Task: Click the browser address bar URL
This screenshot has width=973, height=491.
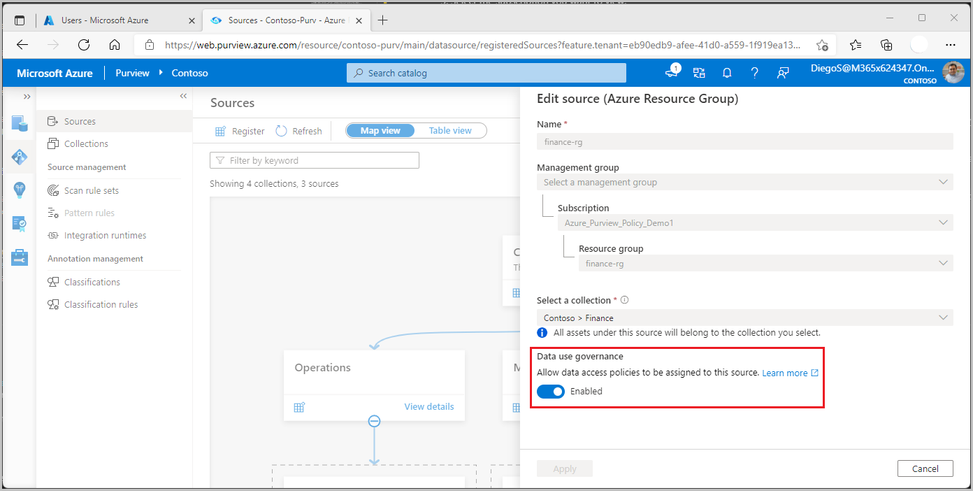Action: (482, 45)
